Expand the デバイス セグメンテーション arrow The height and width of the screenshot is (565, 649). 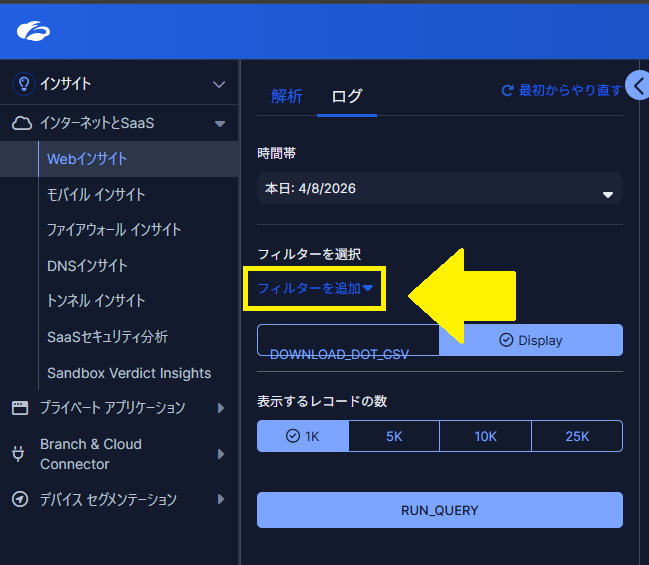tap(221, 499)
